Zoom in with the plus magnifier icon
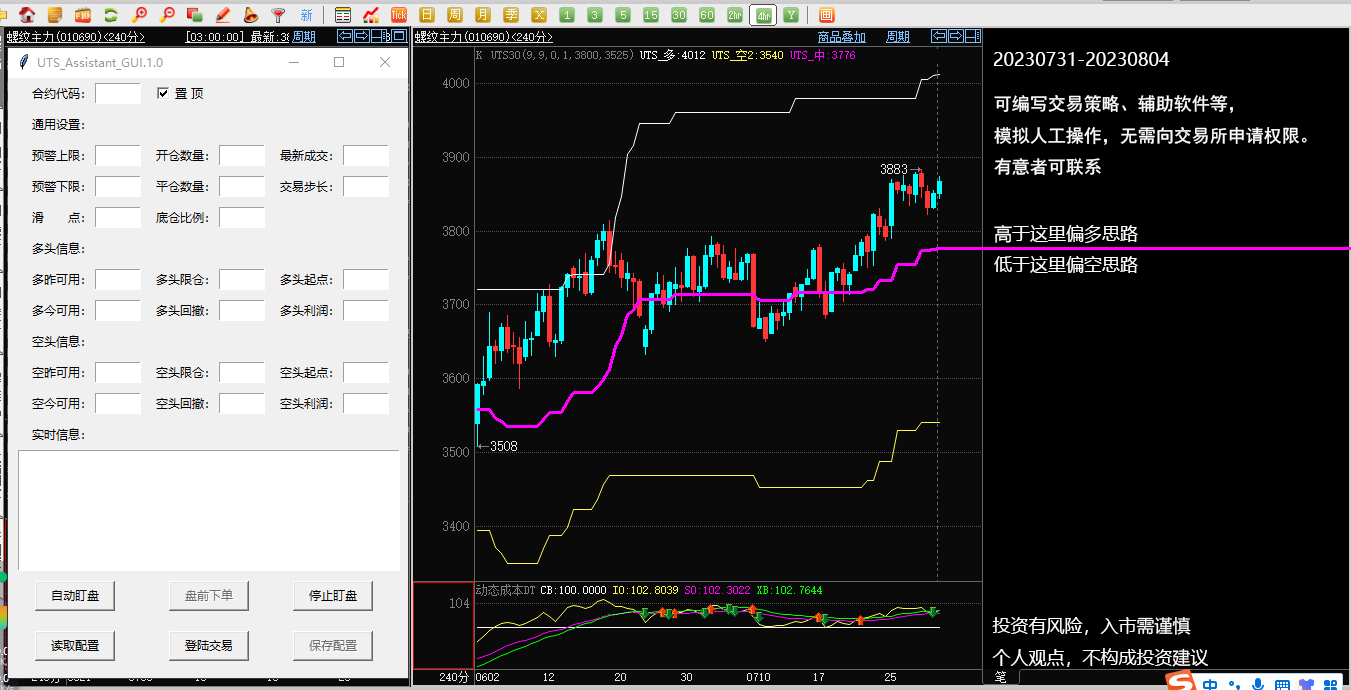The image size is (1351, 690). coord(139,14)
